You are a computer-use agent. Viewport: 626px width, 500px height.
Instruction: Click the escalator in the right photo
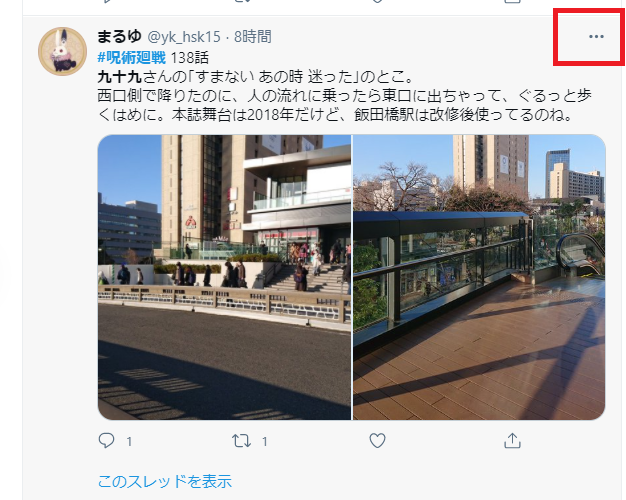pyautogui.click(x=580, y=254)
